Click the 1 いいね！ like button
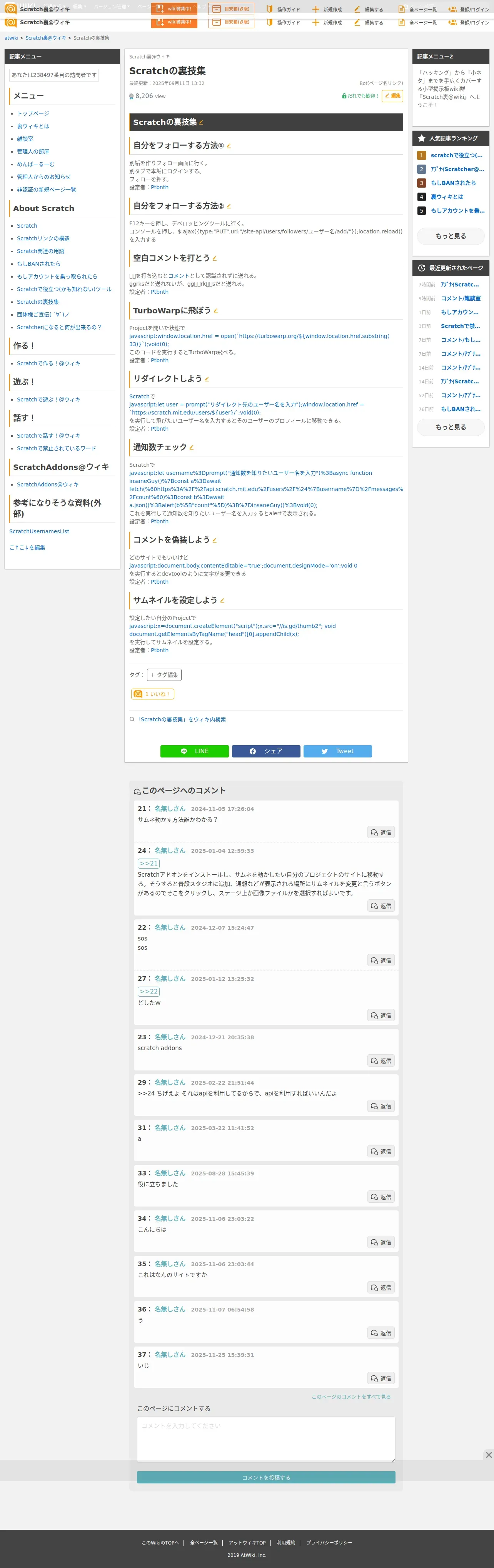Viewport: 494px width, 1568px height. click(152, 694)
